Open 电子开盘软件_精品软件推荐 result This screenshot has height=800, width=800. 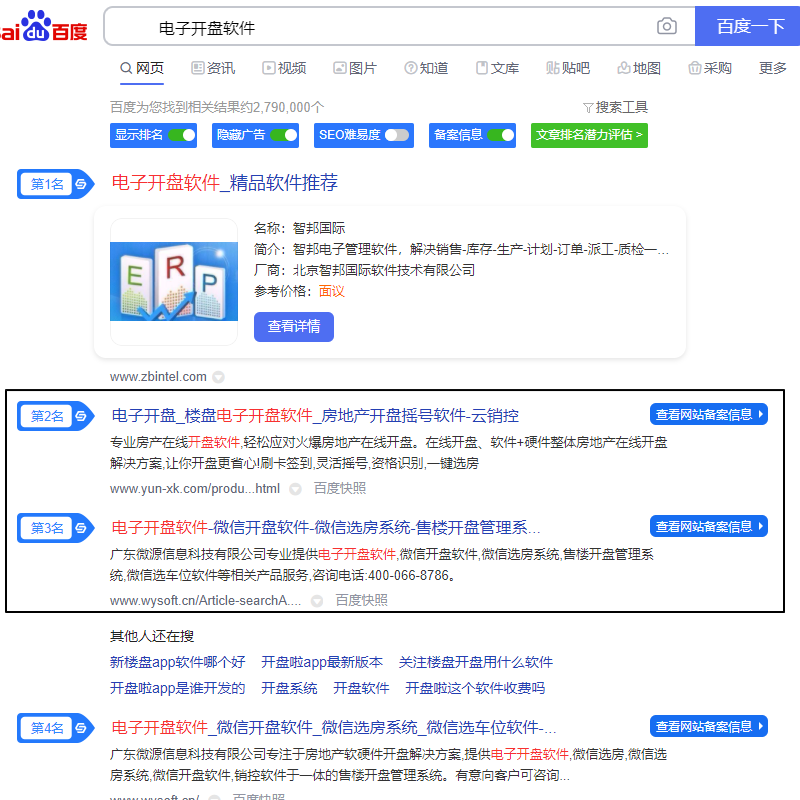click(224, 183)
